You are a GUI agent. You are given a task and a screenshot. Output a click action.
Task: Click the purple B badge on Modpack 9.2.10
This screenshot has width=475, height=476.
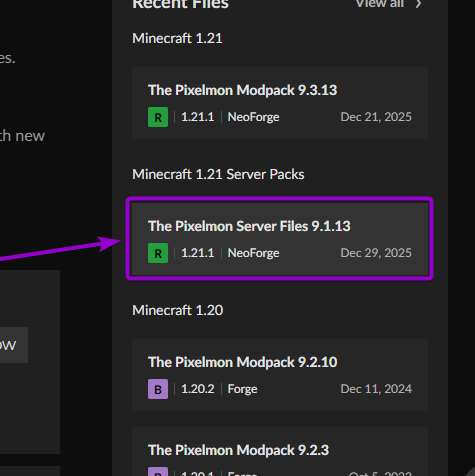coord(158,389)
